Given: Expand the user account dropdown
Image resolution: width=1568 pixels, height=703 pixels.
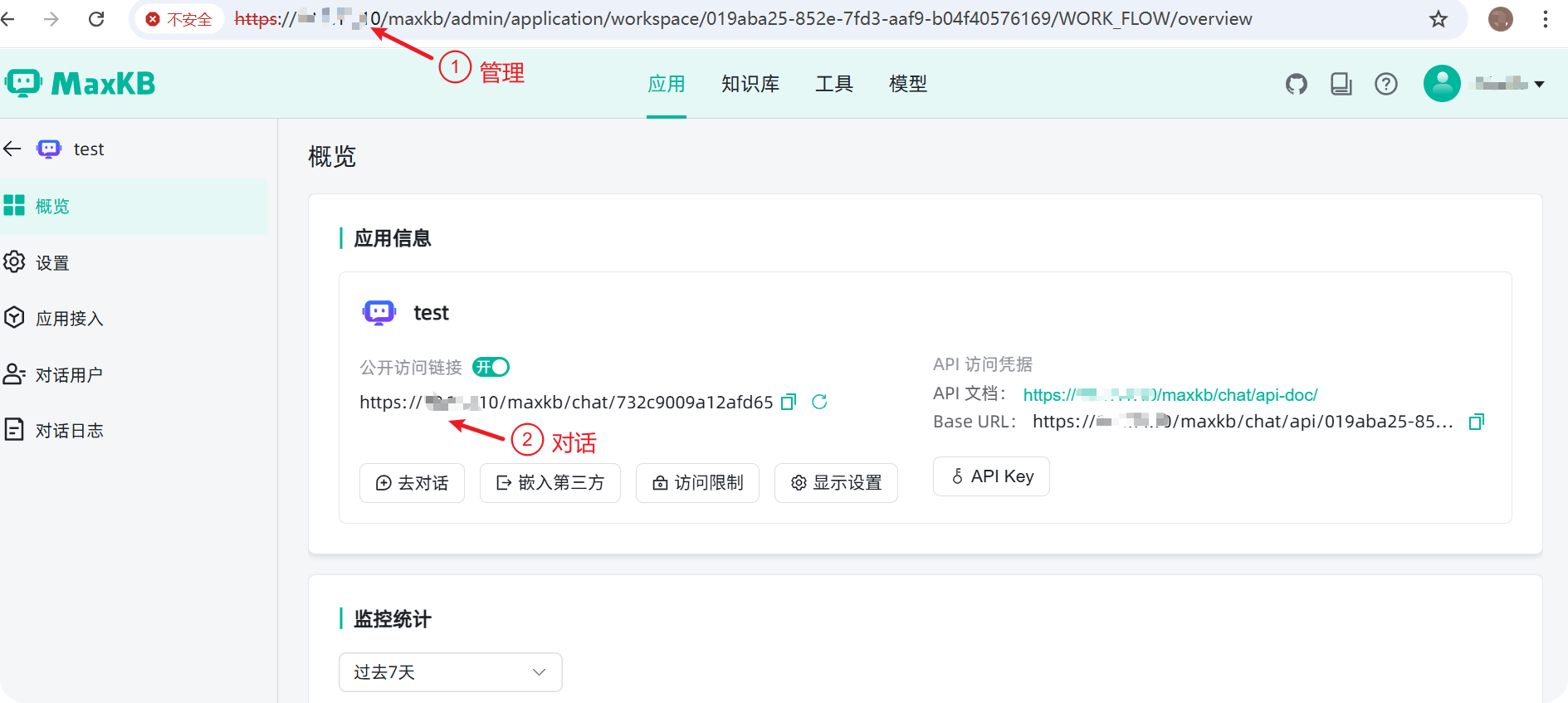Looking at the screenshot, I should [x=1538, y=84].
